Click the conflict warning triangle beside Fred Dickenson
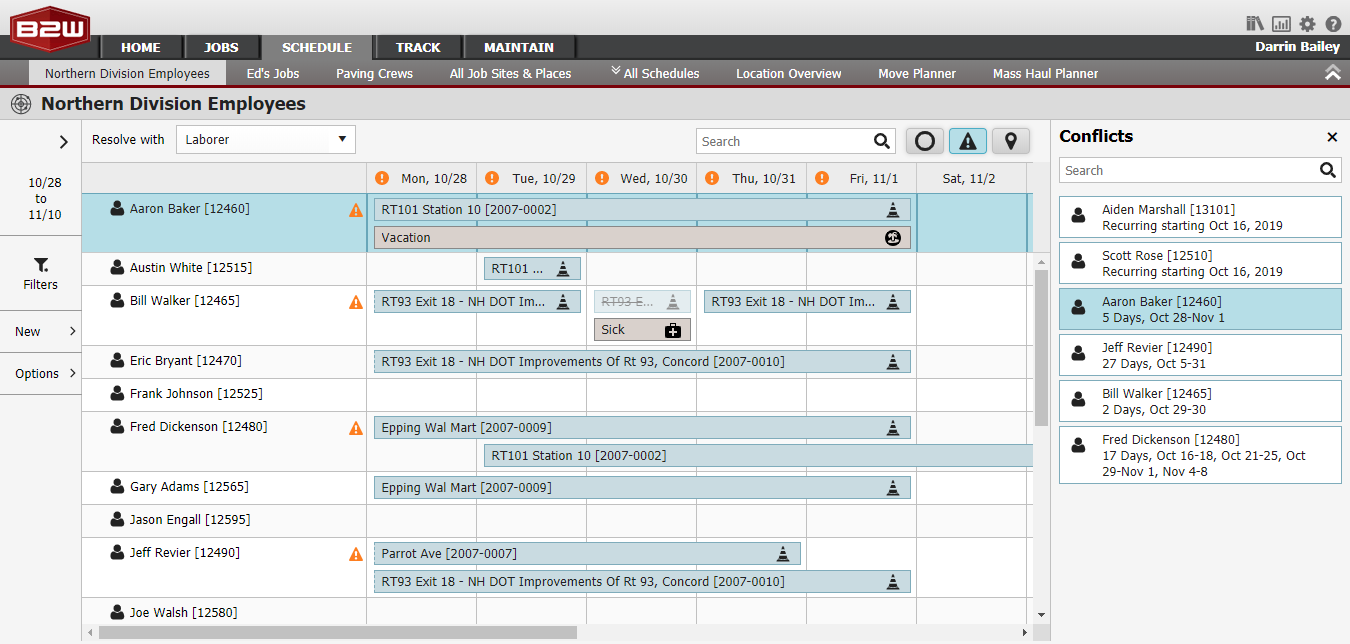The image size is (1350, 644). (x=356, y=428)
